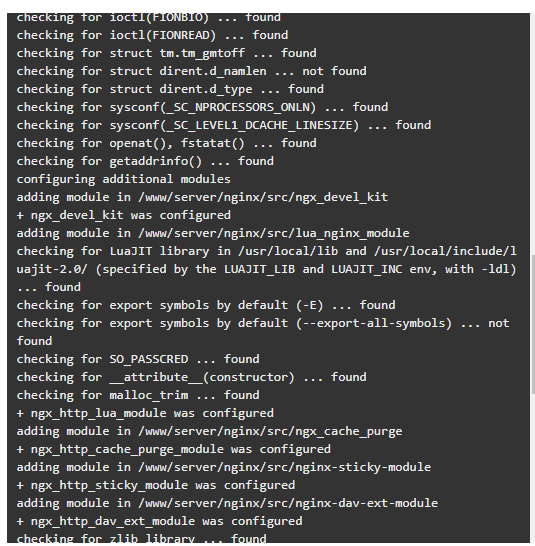The width and height of the screenshot is (535, 546).
Task: Click the '__attribute__(constructor)' line
Action: 191,377
